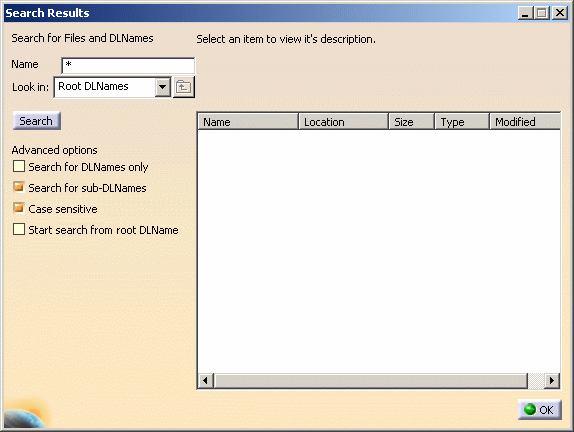Maximize the Search Results window
The image size is (574, 432).
coord(542,13)
